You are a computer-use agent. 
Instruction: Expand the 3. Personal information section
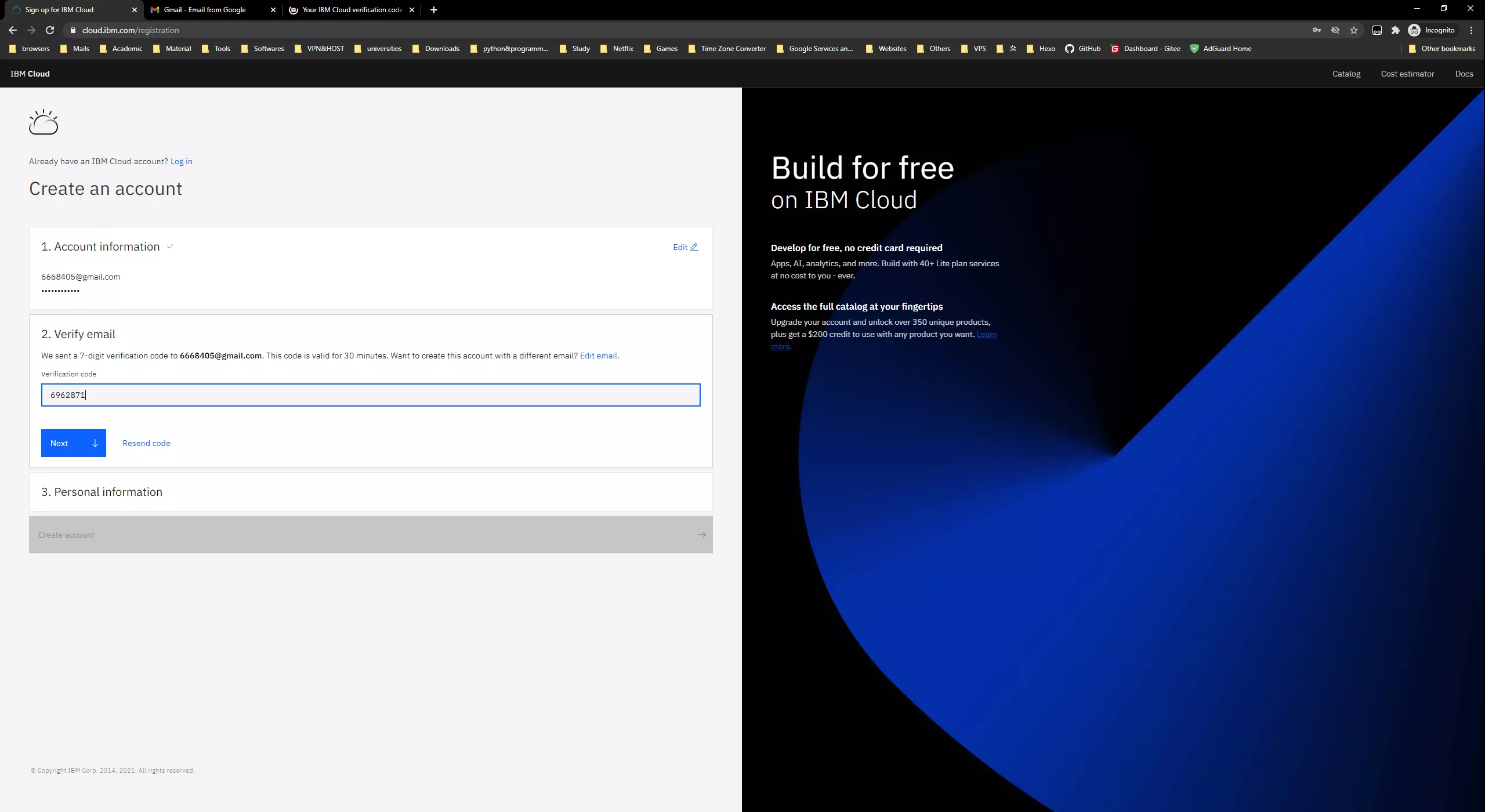click(371, 492)
